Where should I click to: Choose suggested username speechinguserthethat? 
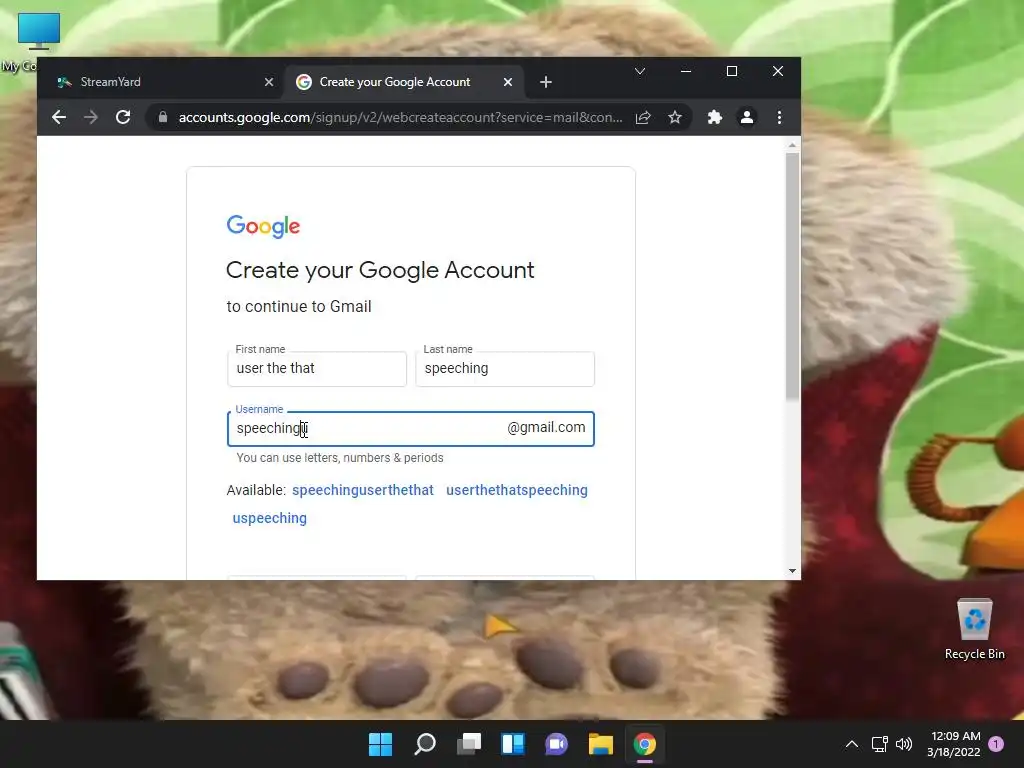362,490
